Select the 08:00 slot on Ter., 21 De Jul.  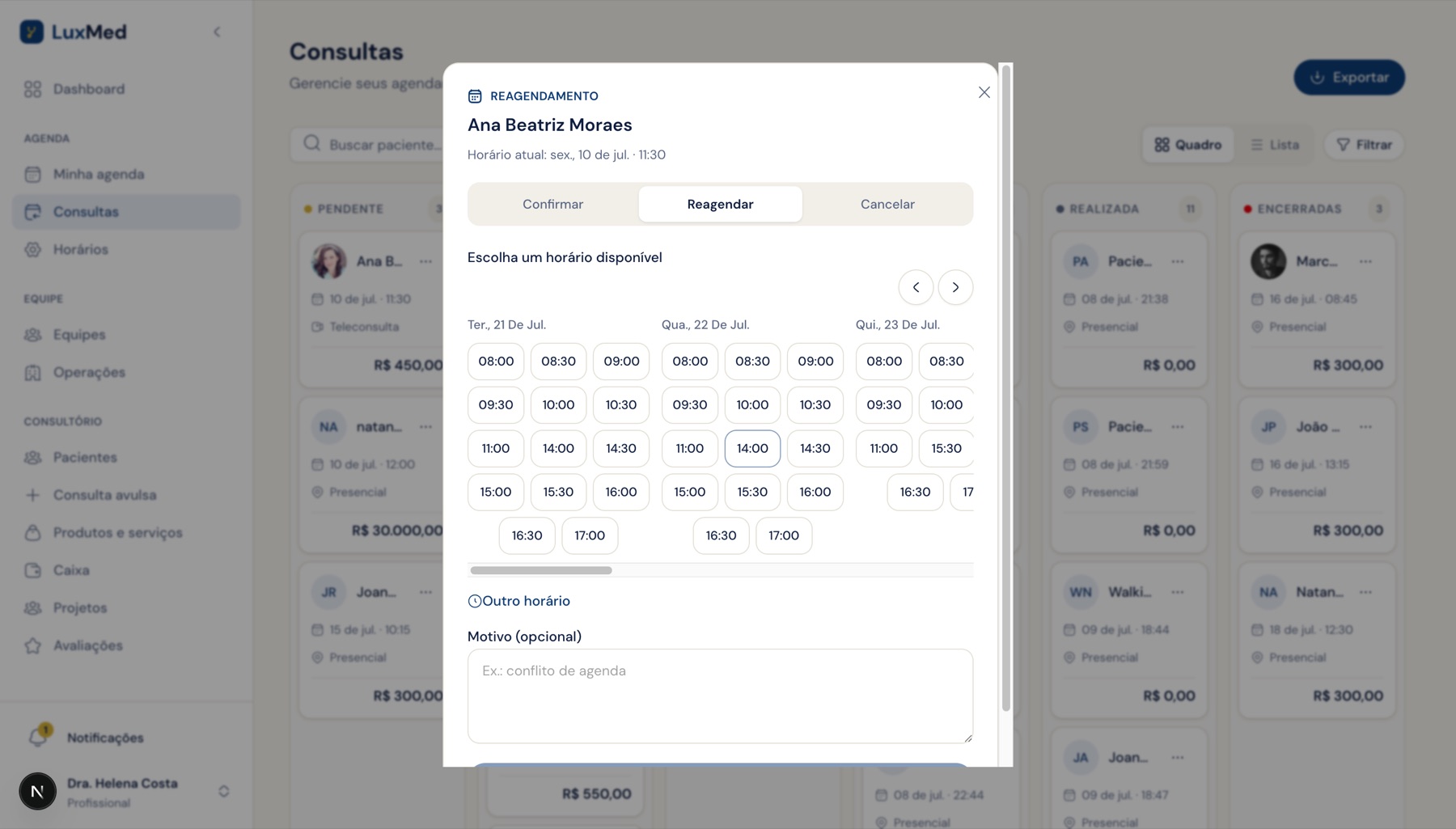[496, 362]
